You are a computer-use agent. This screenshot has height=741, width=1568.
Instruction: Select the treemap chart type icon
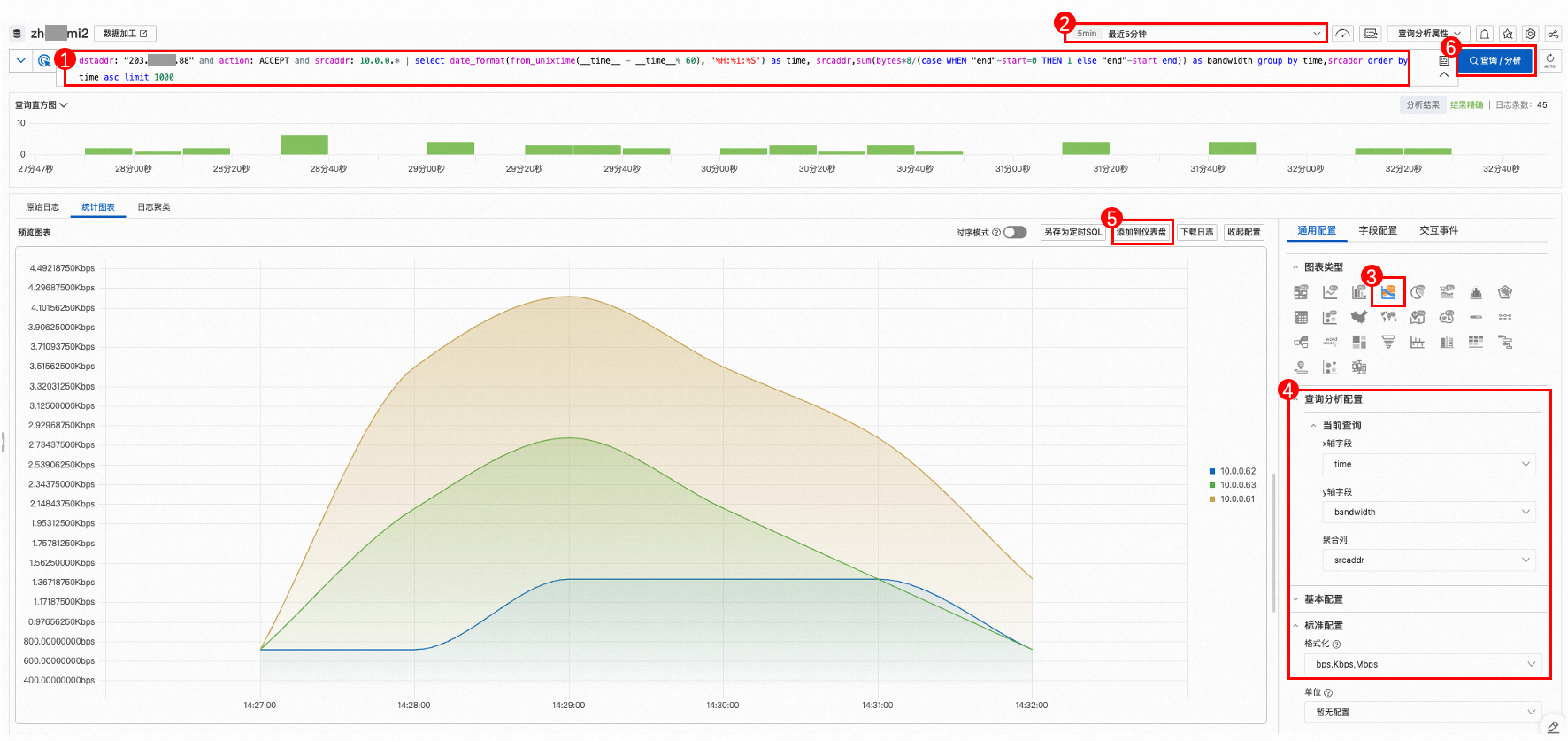(x=1359, y=342)
